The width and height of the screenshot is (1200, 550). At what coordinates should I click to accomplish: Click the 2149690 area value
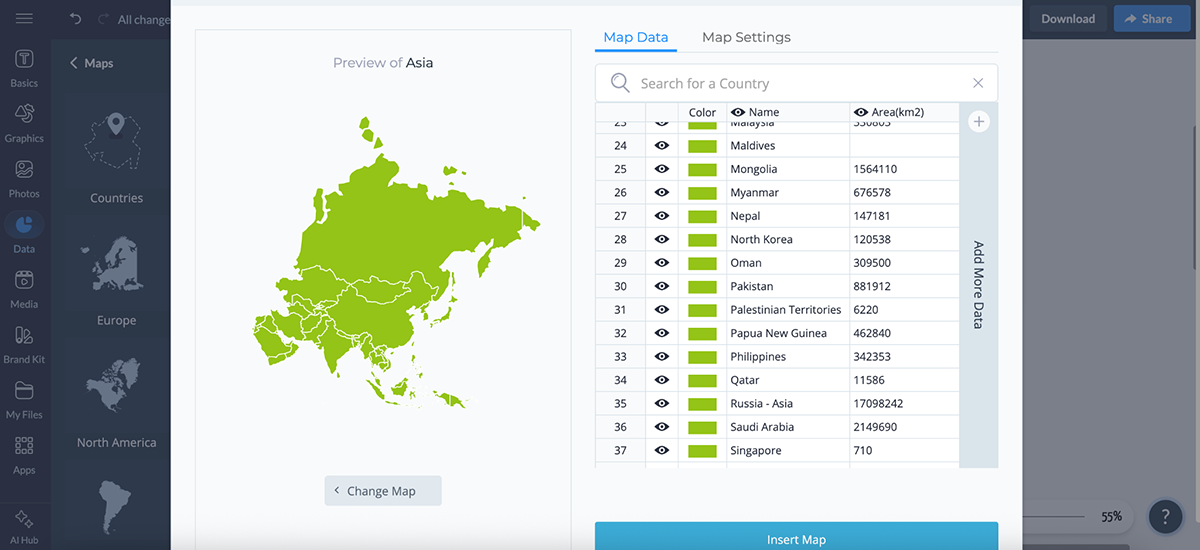pos(875,427)
